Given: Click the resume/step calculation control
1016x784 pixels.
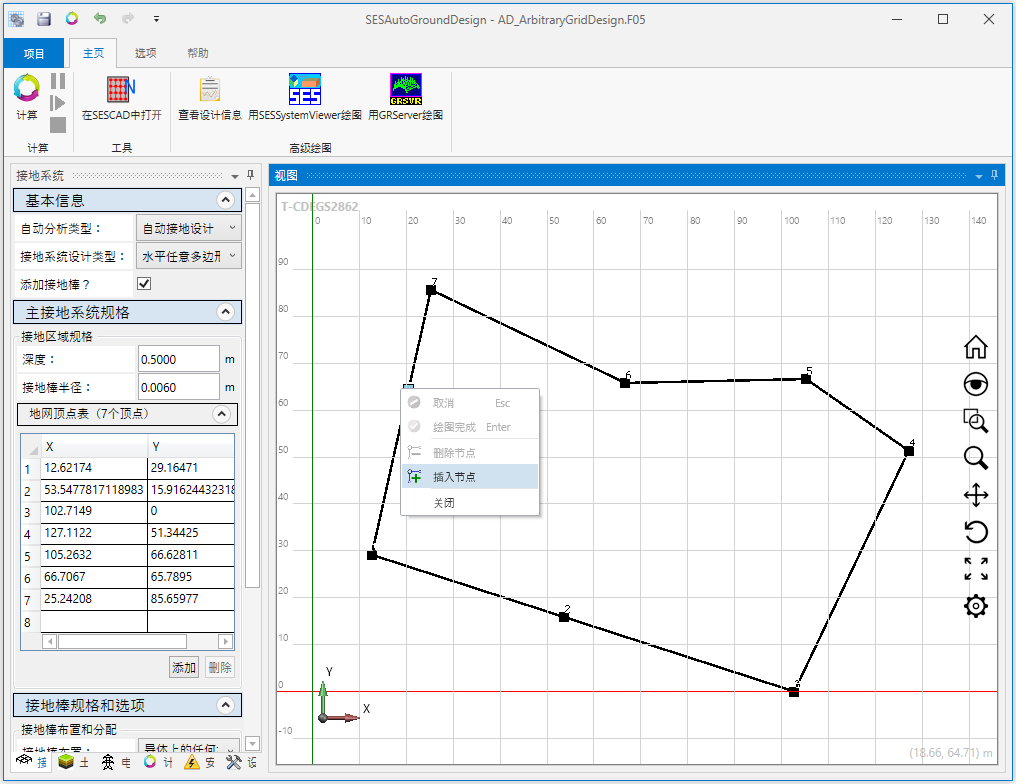Looking at the screenshot, I should point(58,102).
